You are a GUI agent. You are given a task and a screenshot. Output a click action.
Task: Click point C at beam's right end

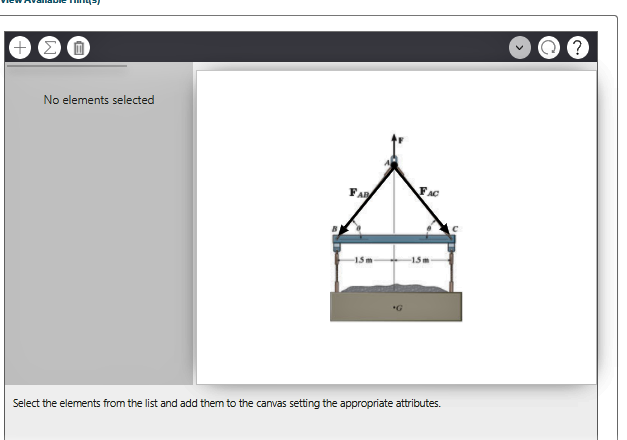click(455, 229)
